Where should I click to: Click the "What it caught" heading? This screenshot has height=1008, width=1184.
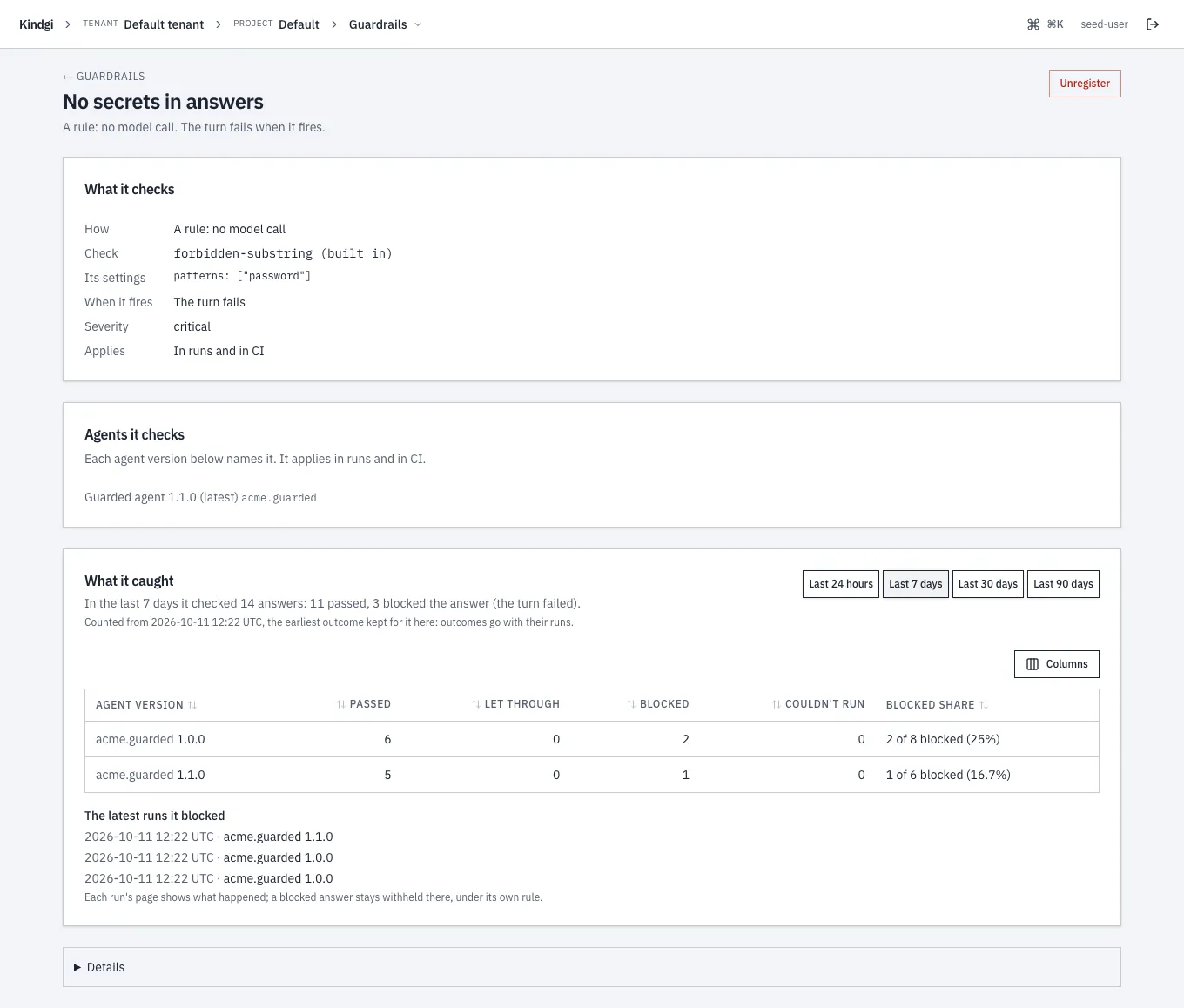tap(129, 581)
